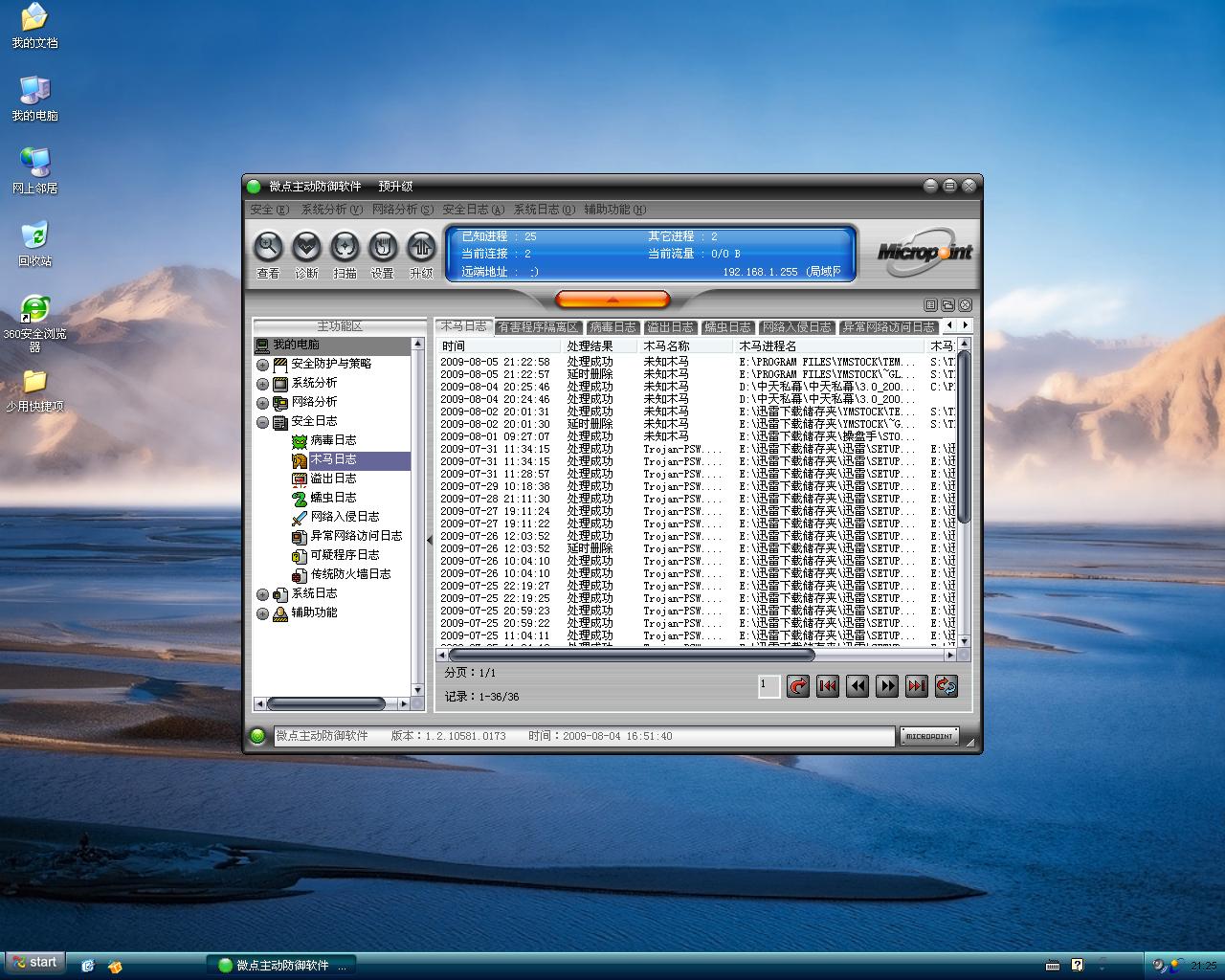Select 异常网络访问日志 in the tree
The height and width of the screenshot is (980, 1225).
(x=356, y=536)
